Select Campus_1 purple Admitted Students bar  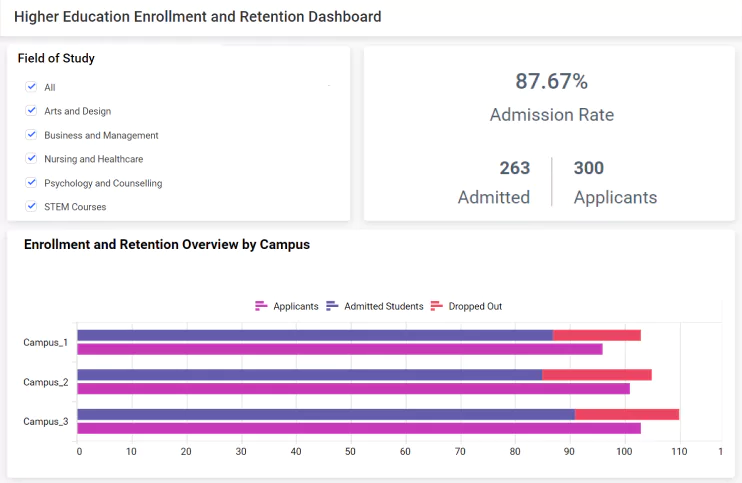[314, 335]
